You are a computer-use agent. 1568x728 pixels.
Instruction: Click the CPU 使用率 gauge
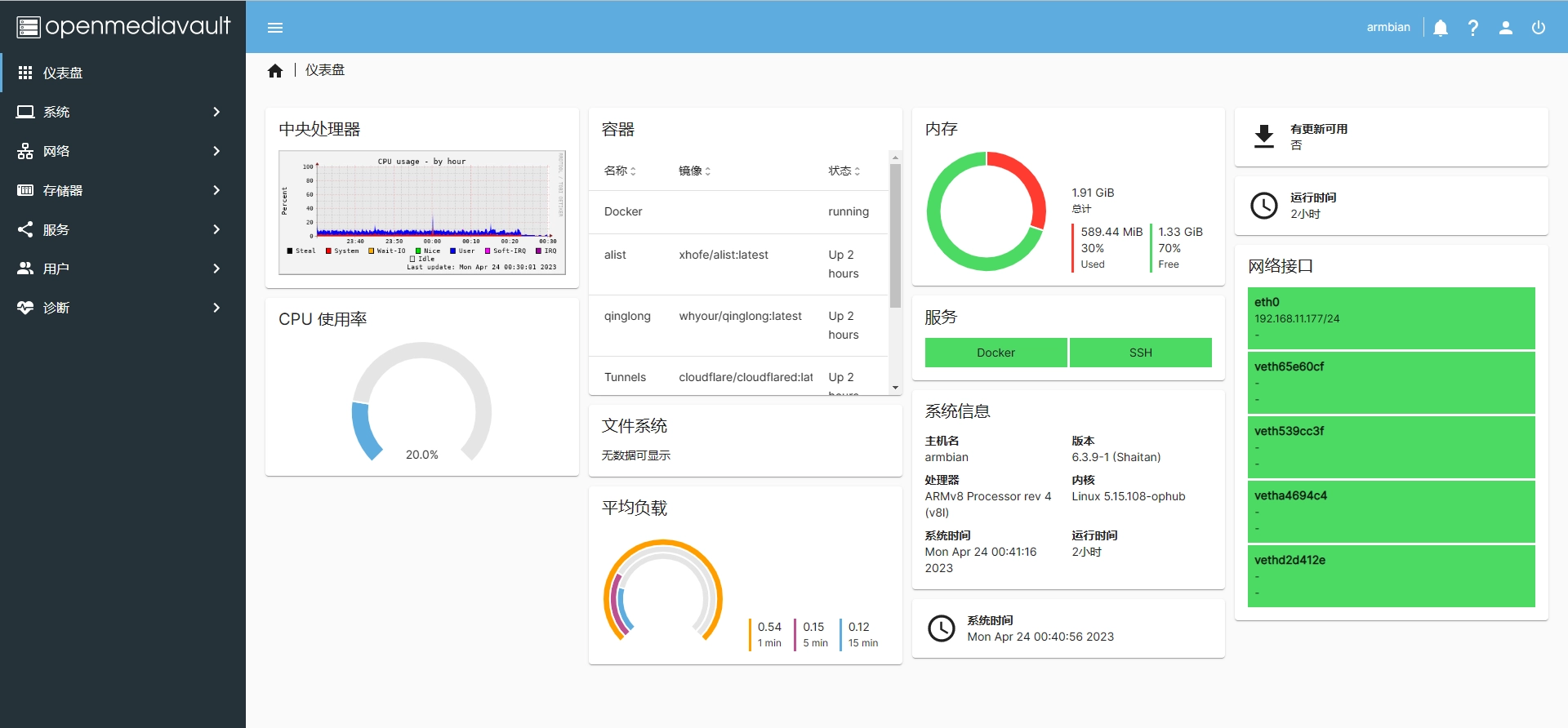(x=422, y=402)
